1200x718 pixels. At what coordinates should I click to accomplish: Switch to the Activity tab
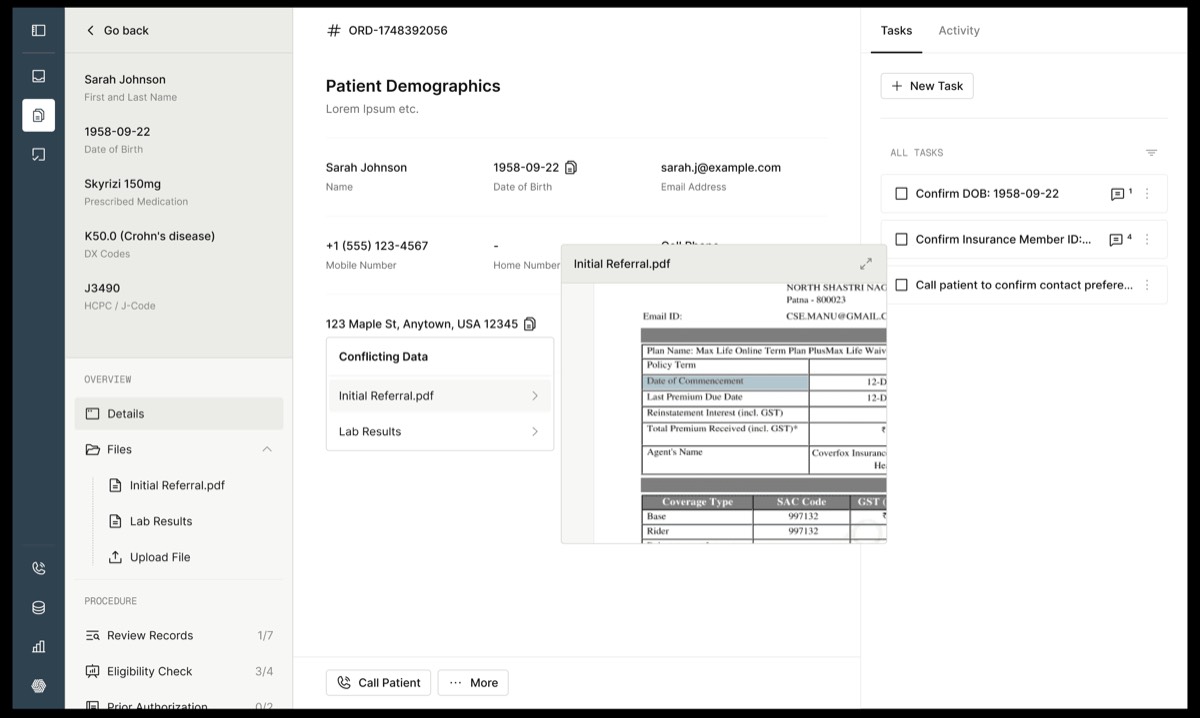click(959, 30)
